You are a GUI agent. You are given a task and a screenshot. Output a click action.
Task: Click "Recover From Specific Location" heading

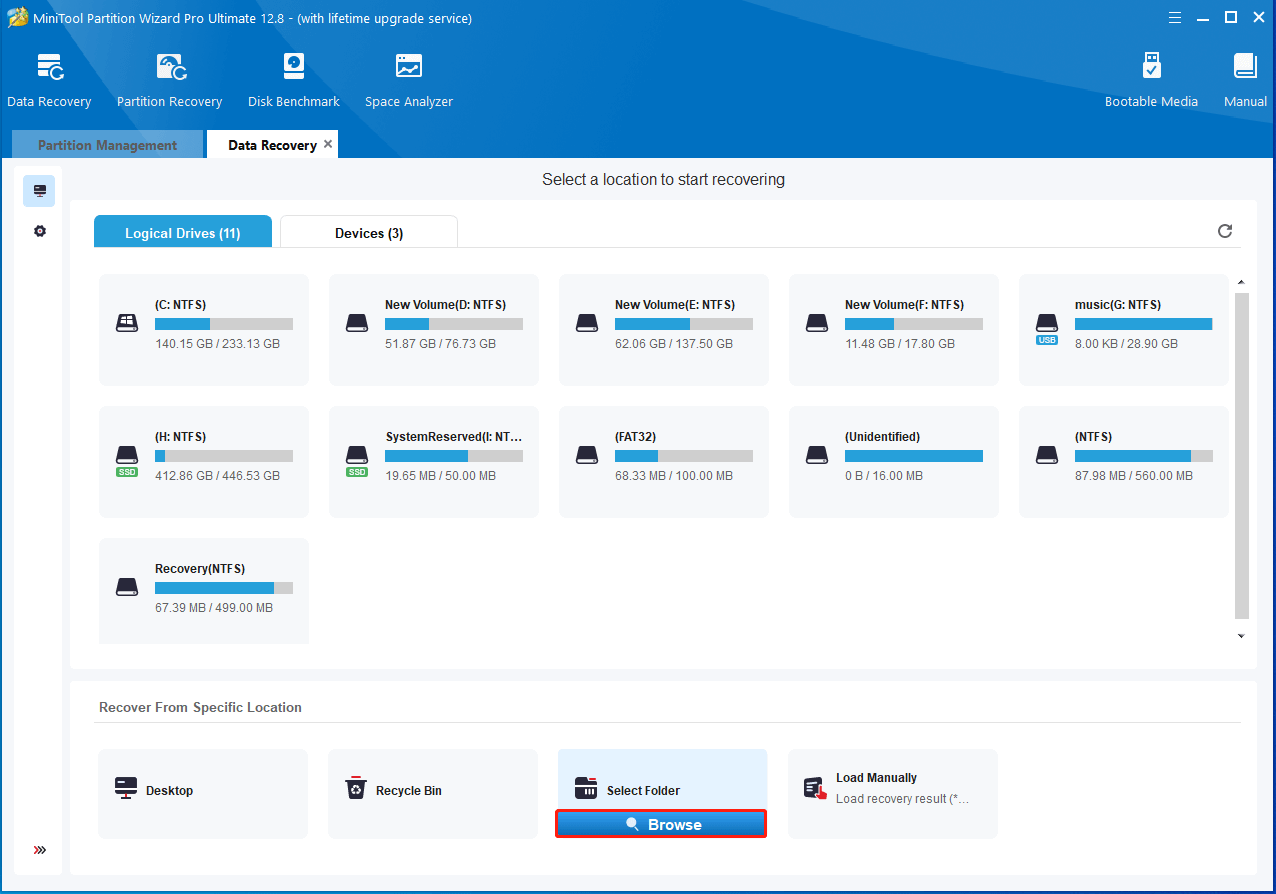[x=200, y=707]
